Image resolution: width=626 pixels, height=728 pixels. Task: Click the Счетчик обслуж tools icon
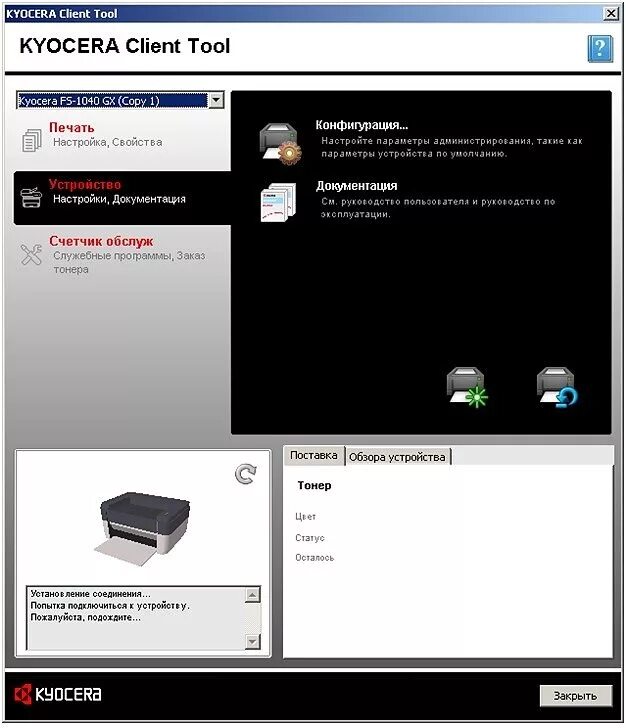[31, 254]
